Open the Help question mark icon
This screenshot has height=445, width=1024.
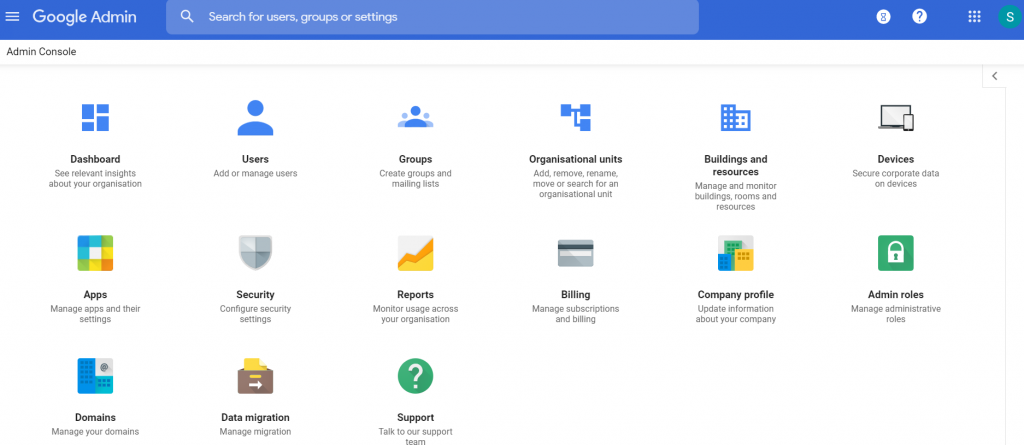pyautogui.click(x=920, y=16)
